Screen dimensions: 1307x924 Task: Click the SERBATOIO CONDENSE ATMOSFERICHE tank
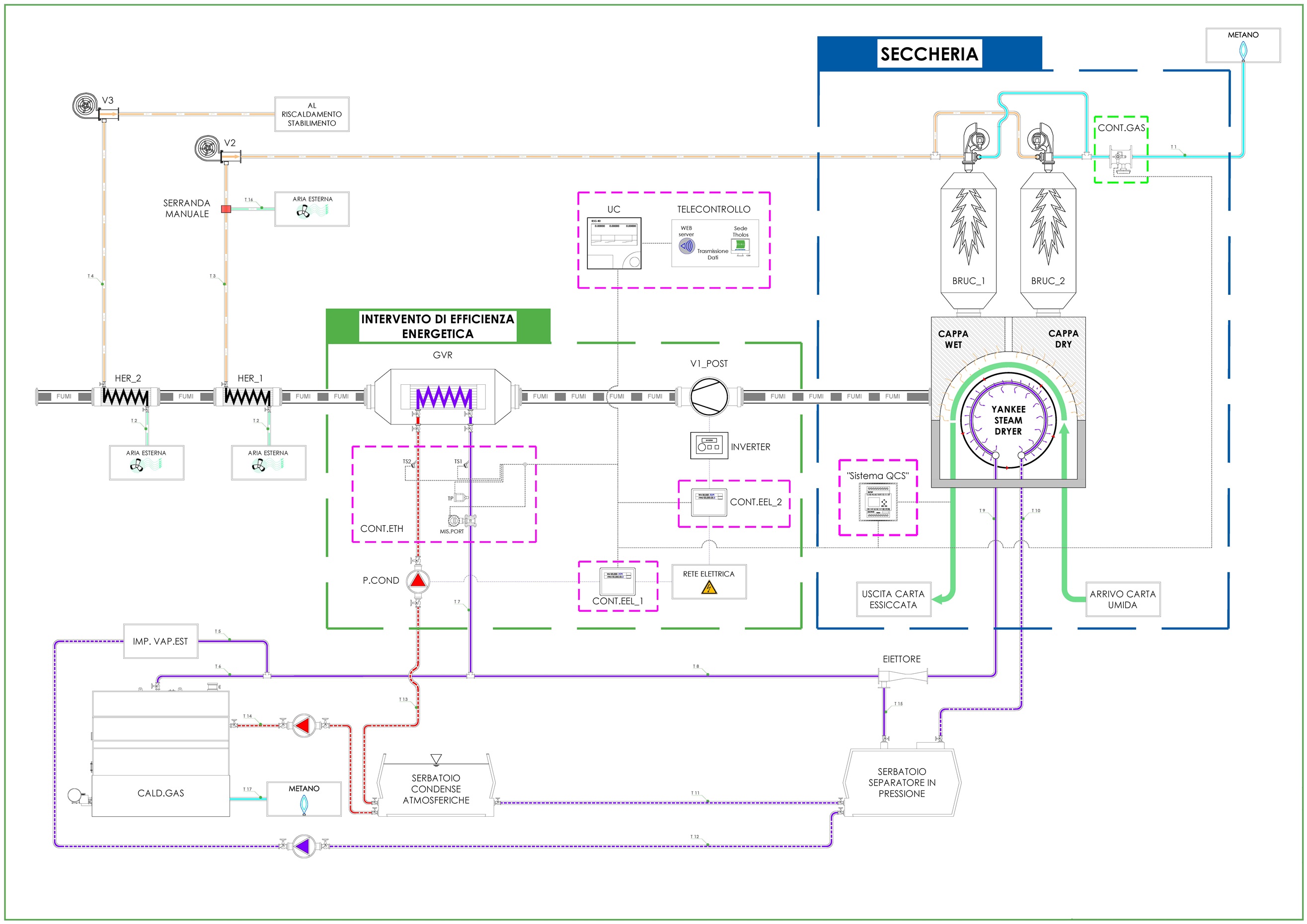click(436, 788)
